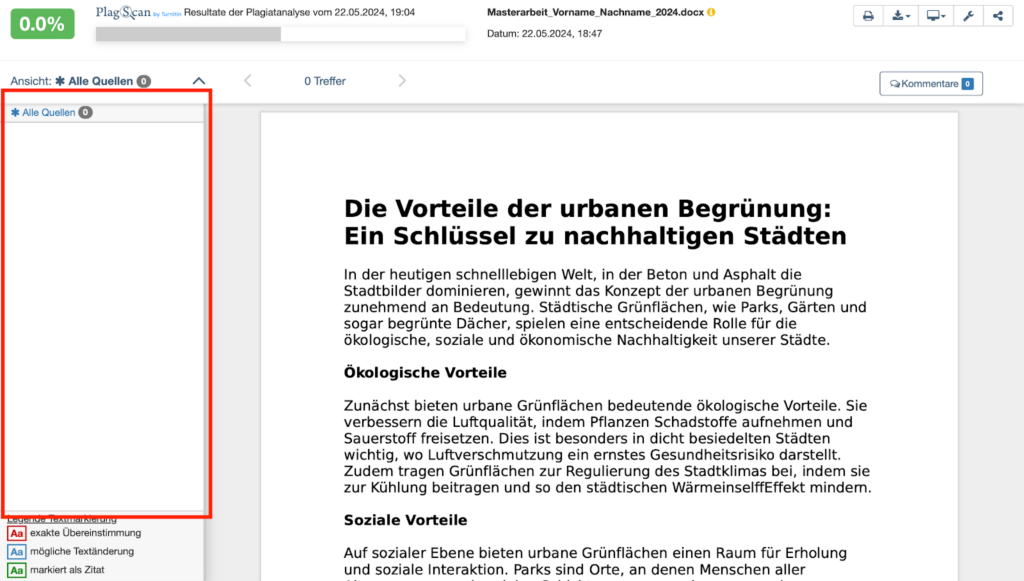Image resolution: width=1024 pixels, height=581 pixels.
Task: Click the Datum: 22.05.2024, 18:47 text
Action: [544, 33]
